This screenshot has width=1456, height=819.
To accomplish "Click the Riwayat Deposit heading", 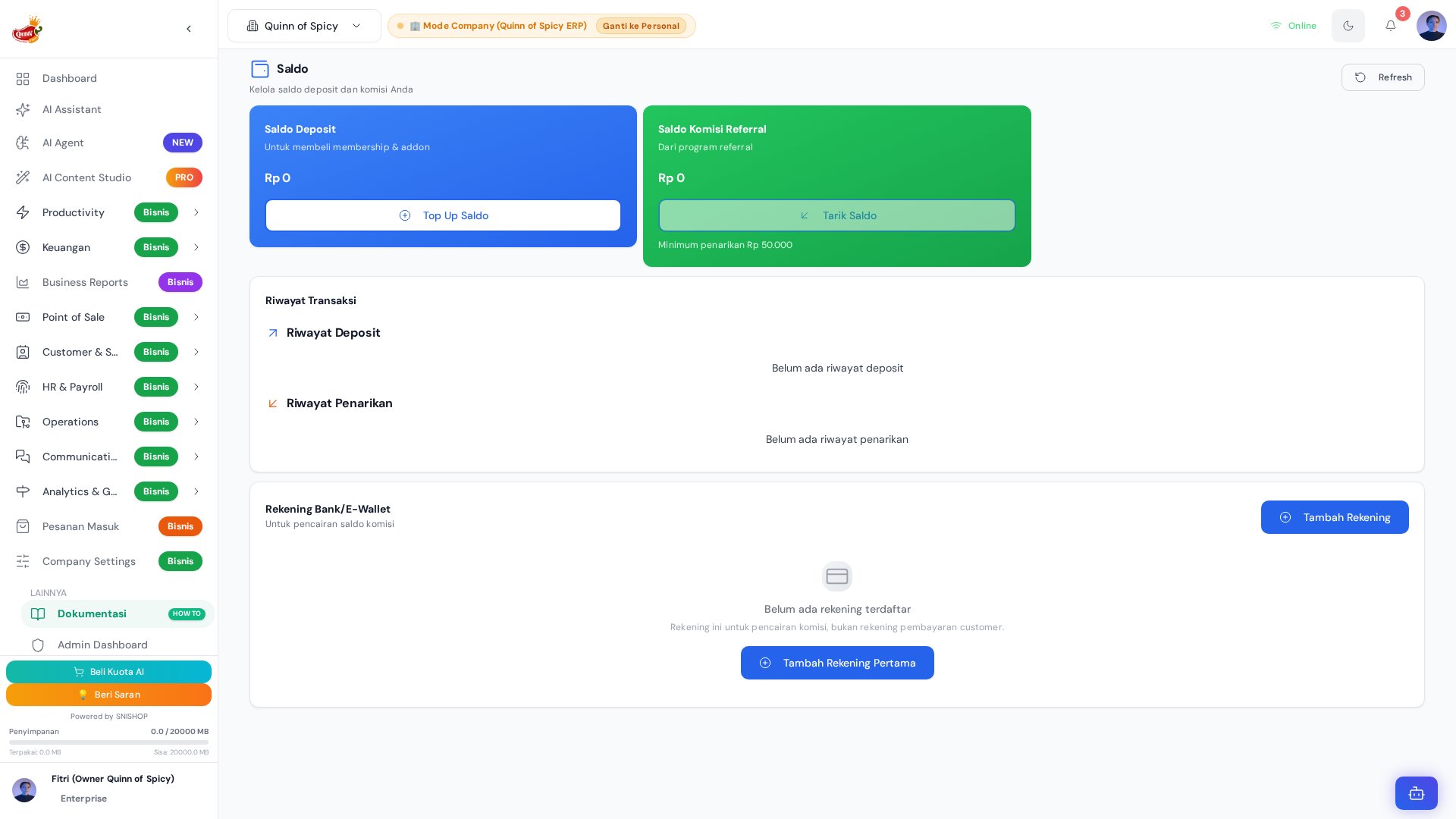I will pos(333,333).
